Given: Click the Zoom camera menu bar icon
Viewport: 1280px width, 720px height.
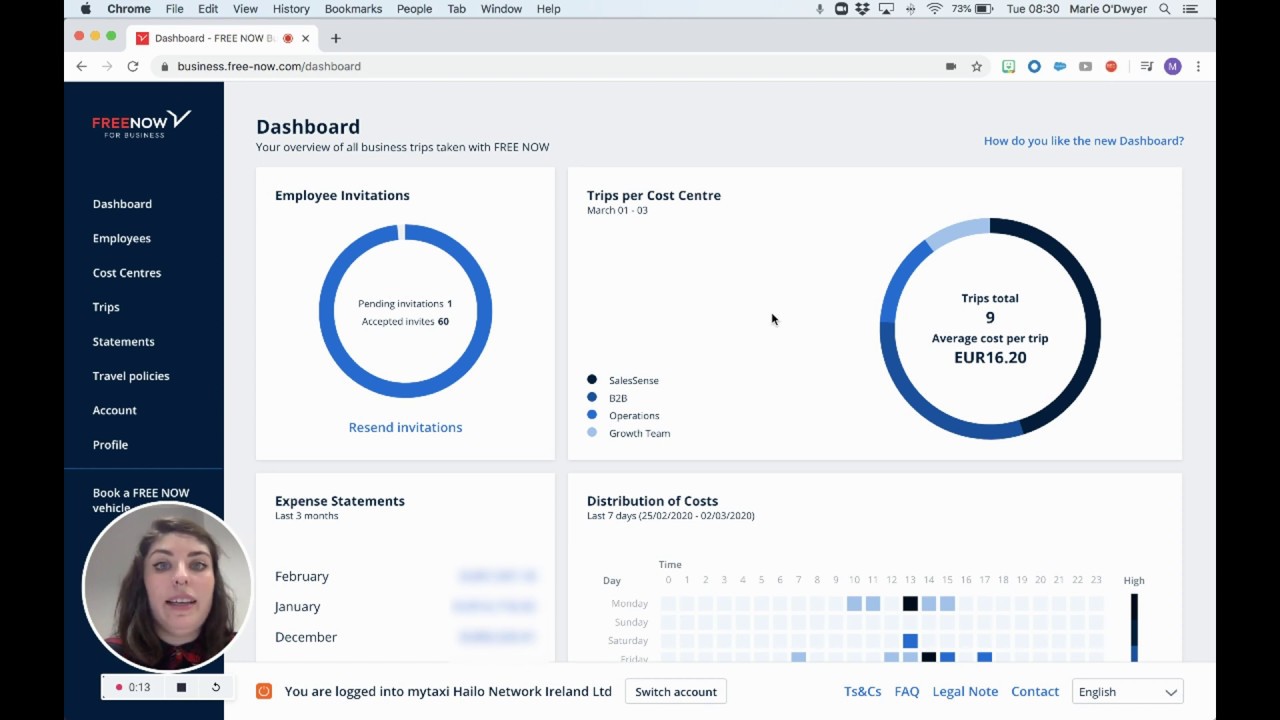Looking at the screenshot, I should pos(841,9).
